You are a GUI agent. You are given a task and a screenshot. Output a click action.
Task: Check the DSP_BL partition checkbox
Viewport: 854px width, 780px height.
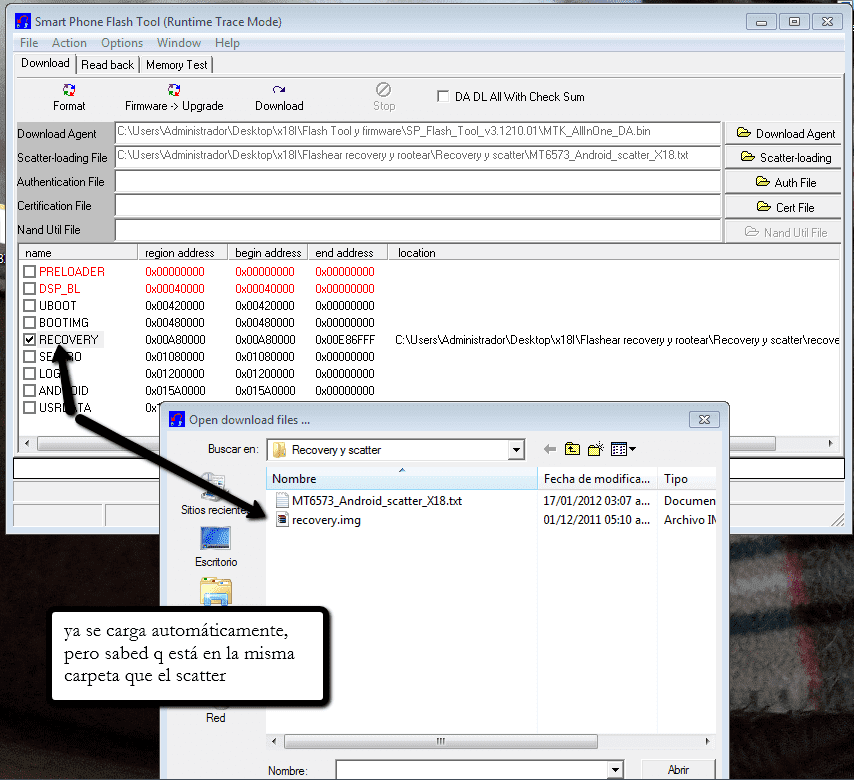pos(30,289)
